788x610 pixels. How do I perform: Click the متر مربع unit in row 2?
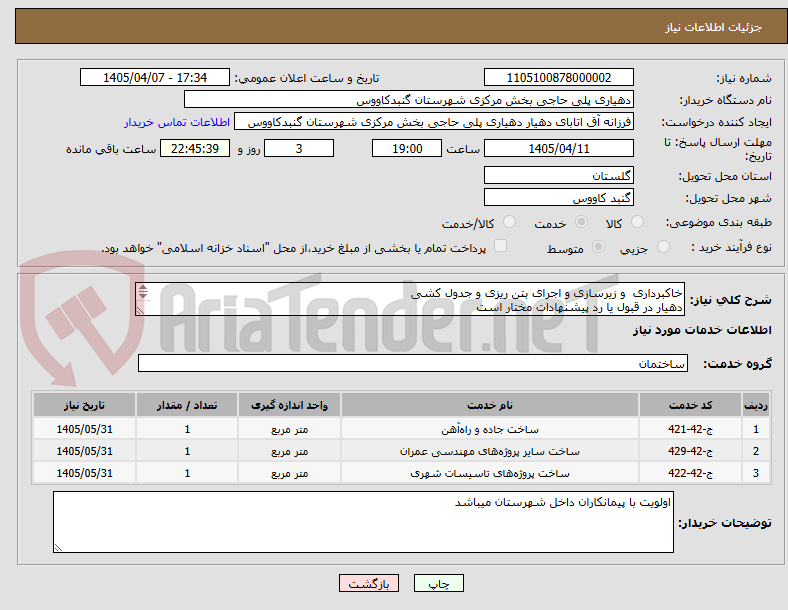pyautogui.click(x=289, y=452)
